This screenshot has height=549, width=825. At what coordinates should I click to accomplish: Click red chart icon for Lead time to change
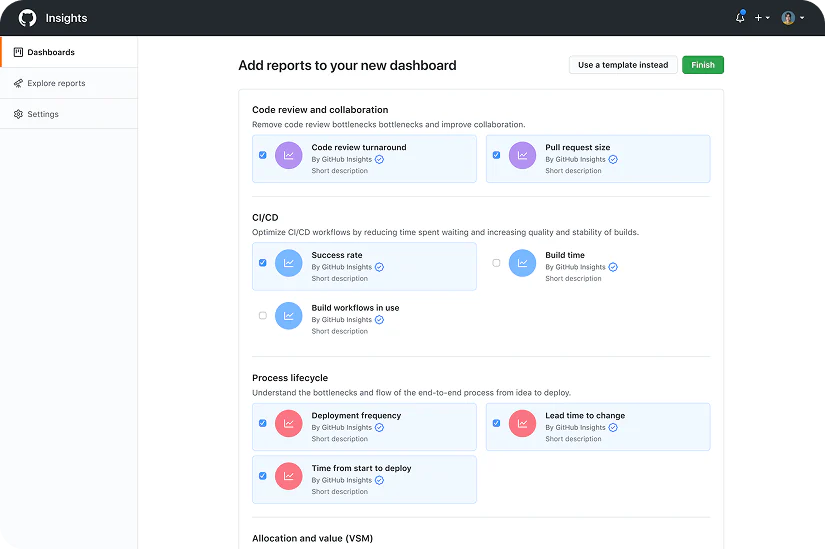pos(522,423)
